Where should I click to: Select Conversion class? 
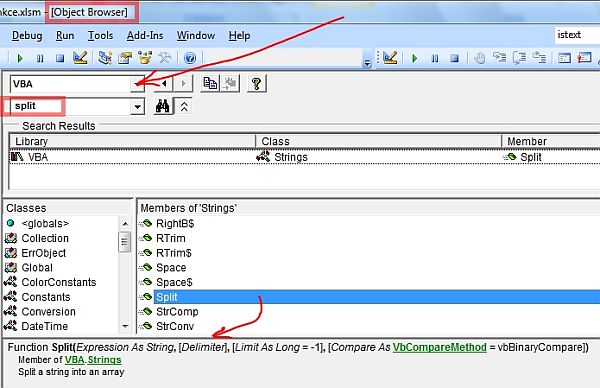tap(49, 311)
